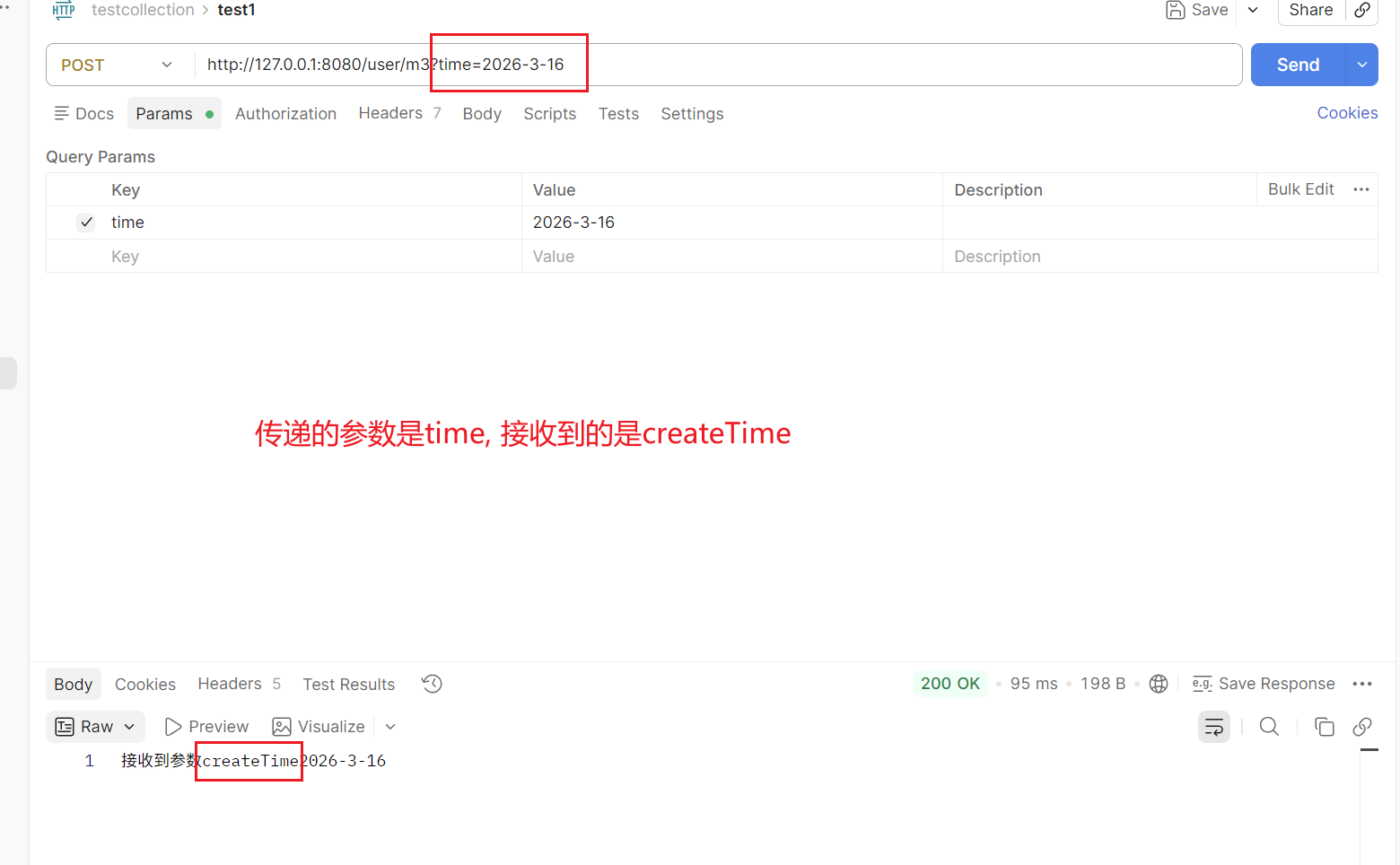Open the response history clock icon
1400x865 pixels.
(432, 684)
